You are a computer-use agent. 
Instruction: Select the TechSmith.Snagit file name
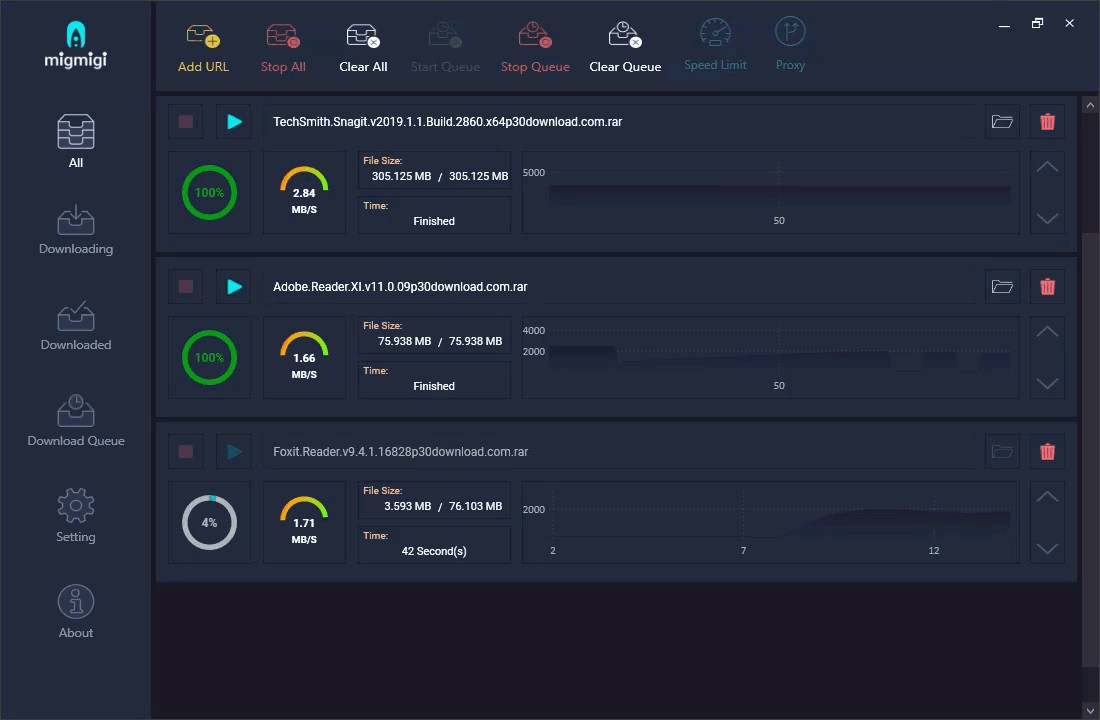(x=448, y=121)
